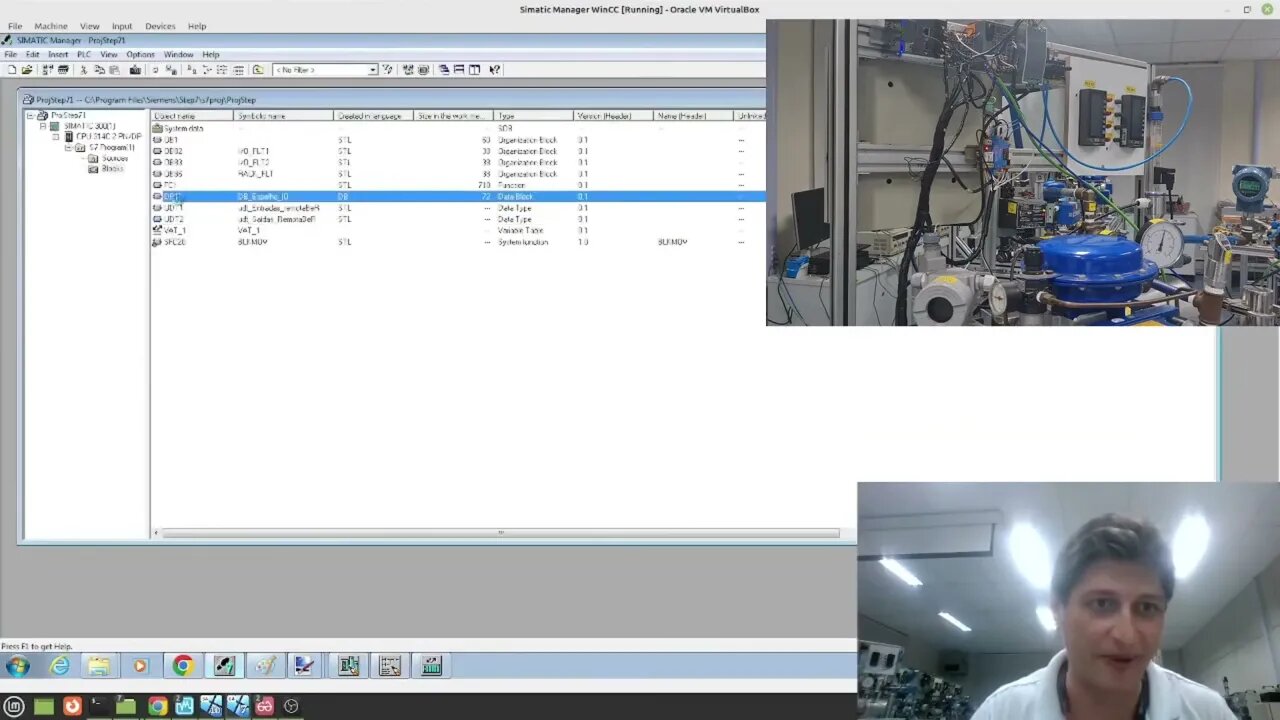Image resolution: width=1280 pixels, height=720 pixels.
Task: Open the VirtualBox Devices menu
Action: 160,26
